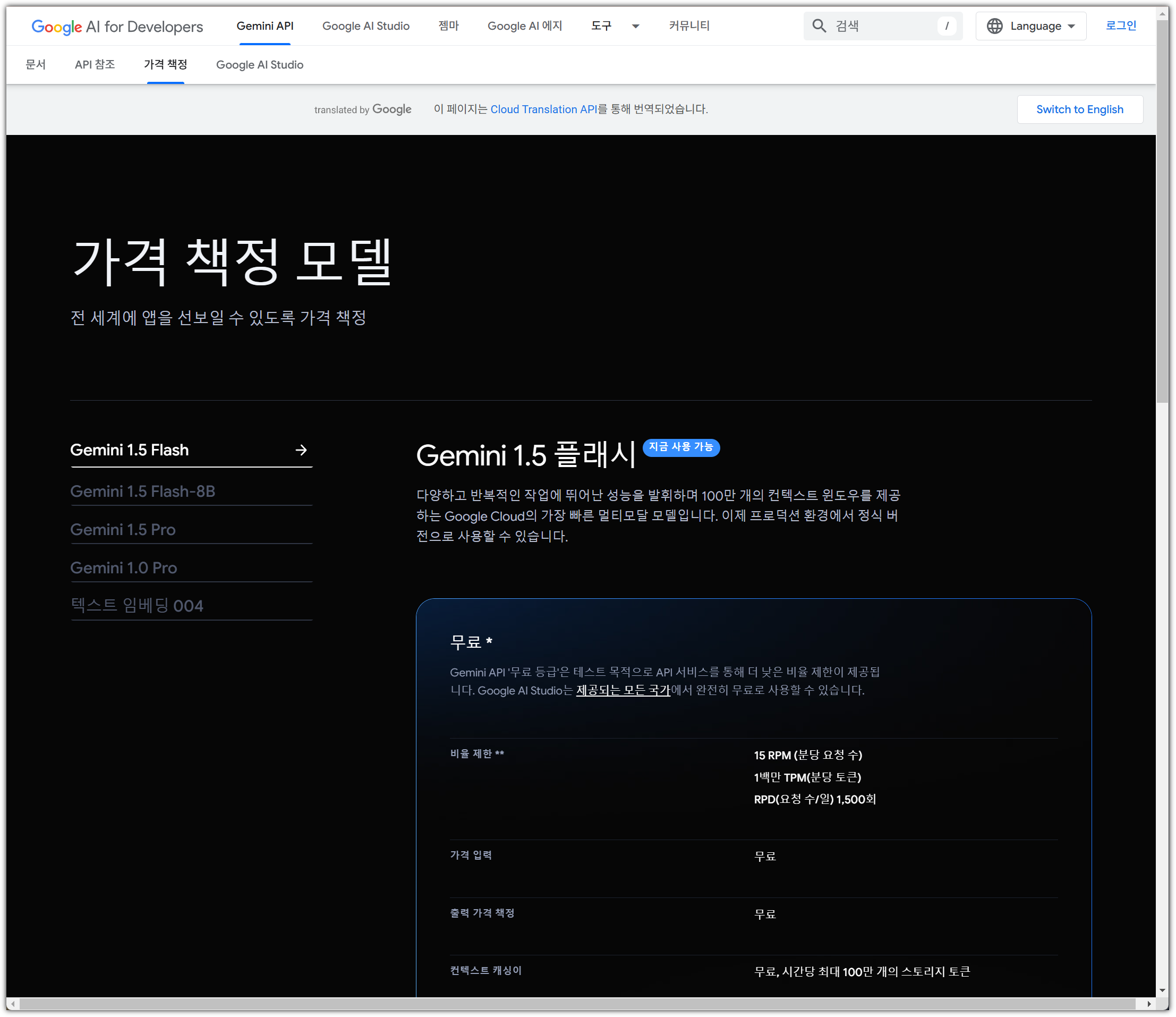1176x1017 pixels.
Task: Expand the 도구 dropdown arrow
Action: 636,26
